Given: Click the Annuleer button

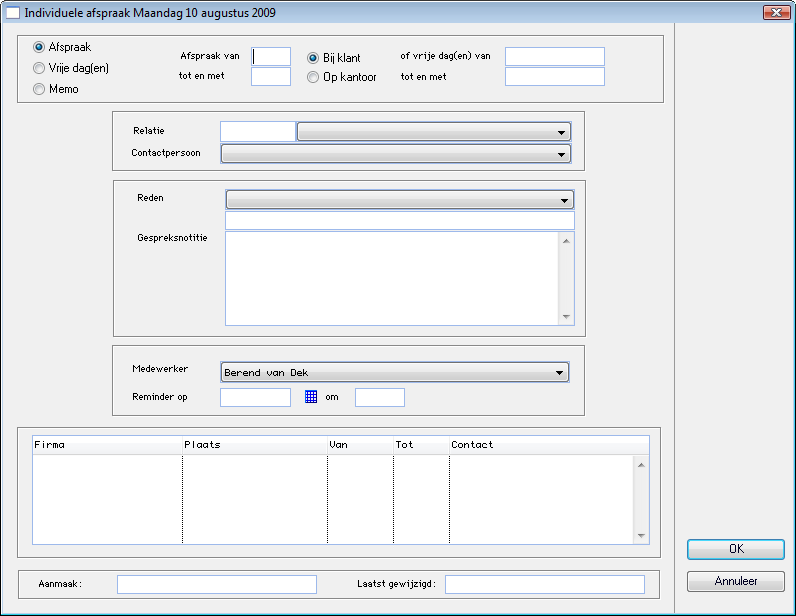Looking at the screenshot, I should 735,581.
